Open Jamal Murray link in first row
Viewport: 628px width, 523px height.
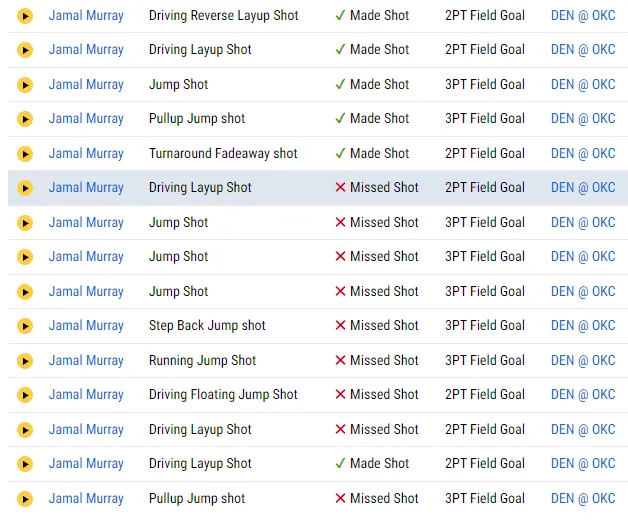(x=86, y=15)
